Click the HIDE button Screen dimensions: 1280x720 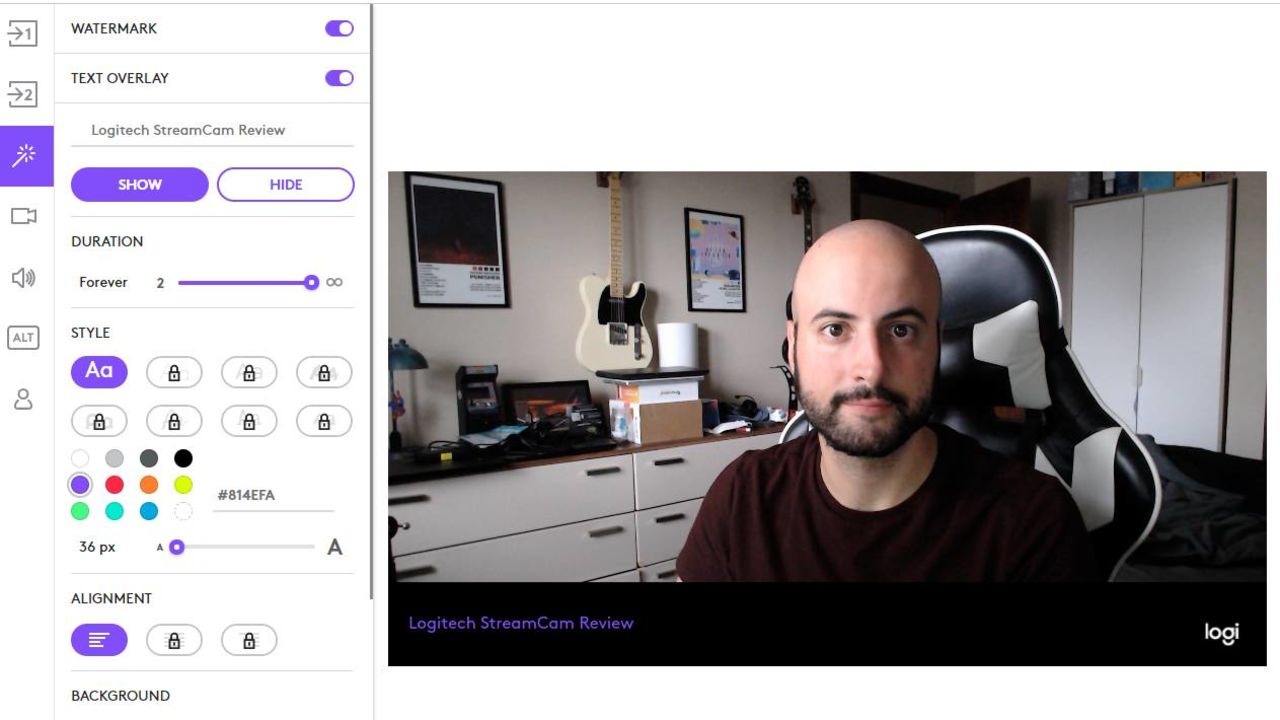pos(286,184)
